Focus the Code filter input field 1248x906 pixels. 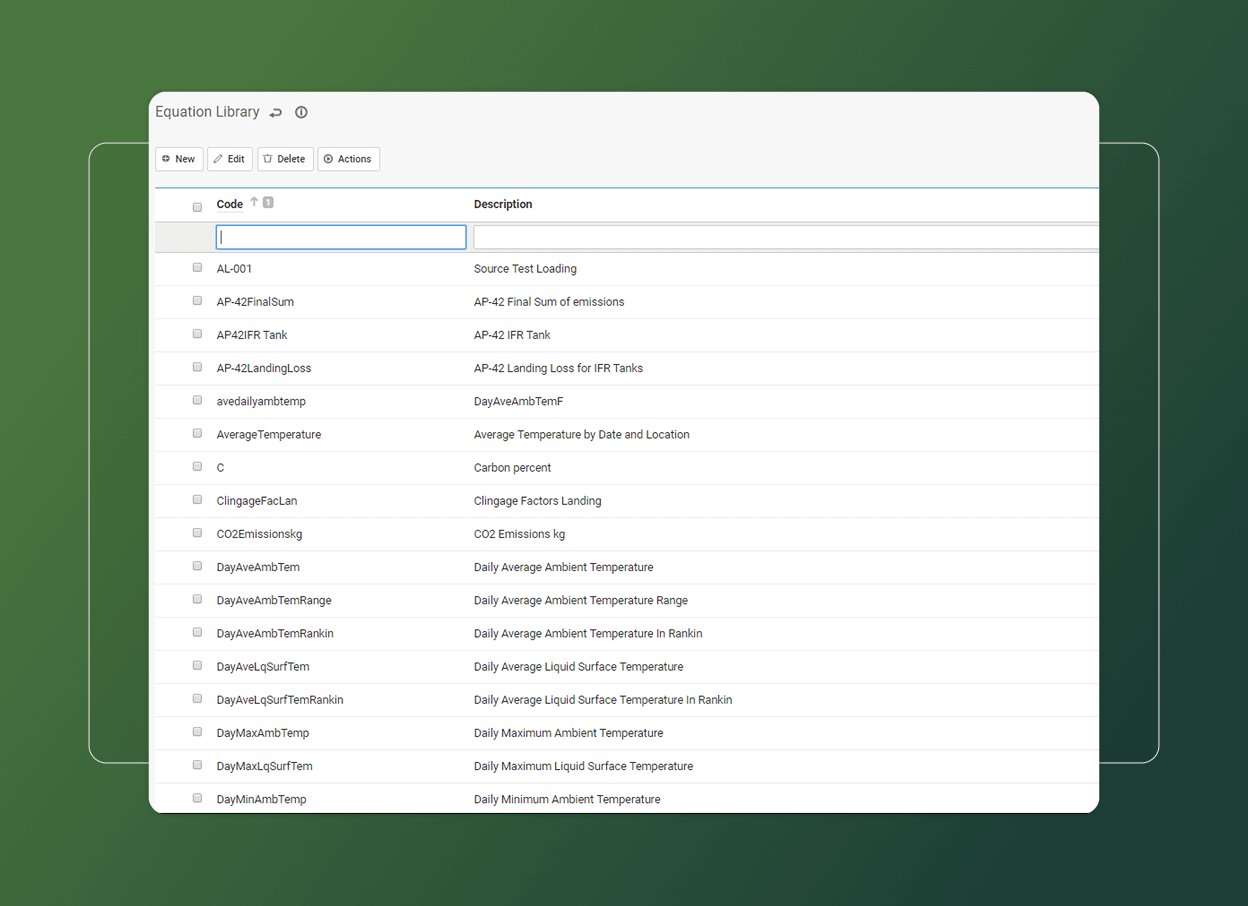pos(341,237)
